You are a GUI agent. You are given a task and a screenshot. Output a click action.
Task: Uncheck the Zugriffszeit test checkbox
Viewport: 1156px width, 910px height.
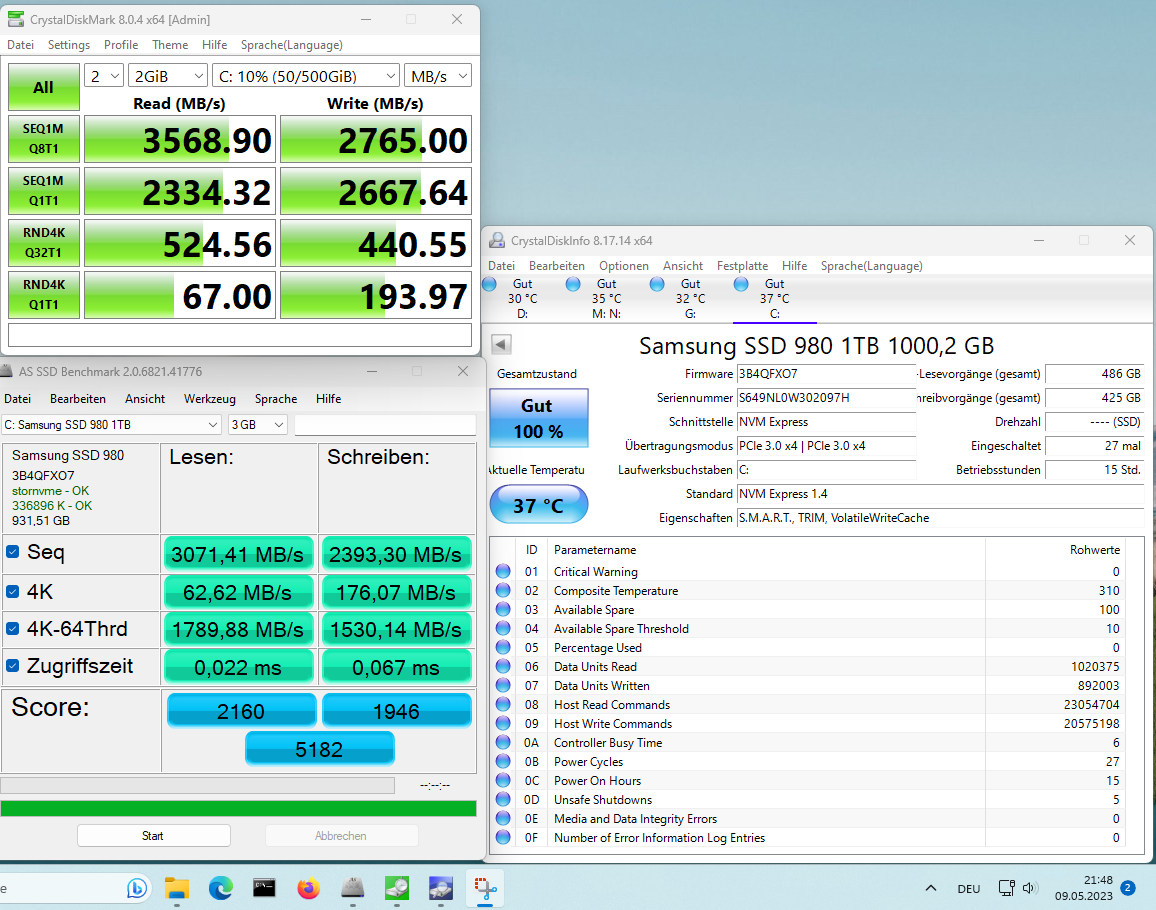13,665
